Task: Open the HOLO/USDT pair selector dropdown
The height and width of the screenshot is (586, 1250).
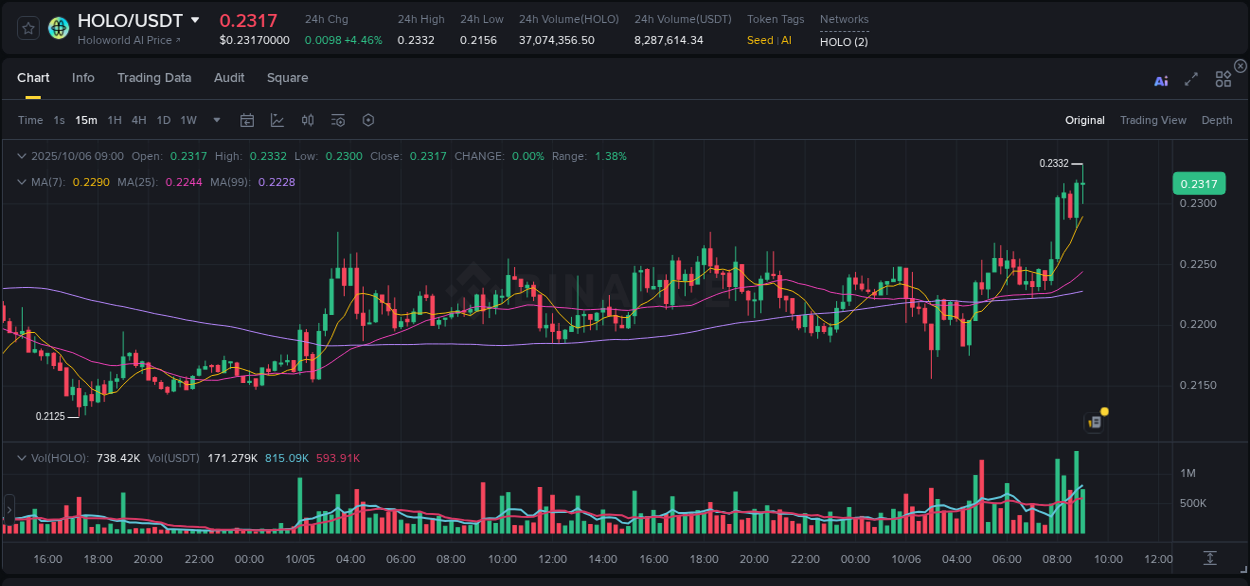Action: [x=196, y=20]
